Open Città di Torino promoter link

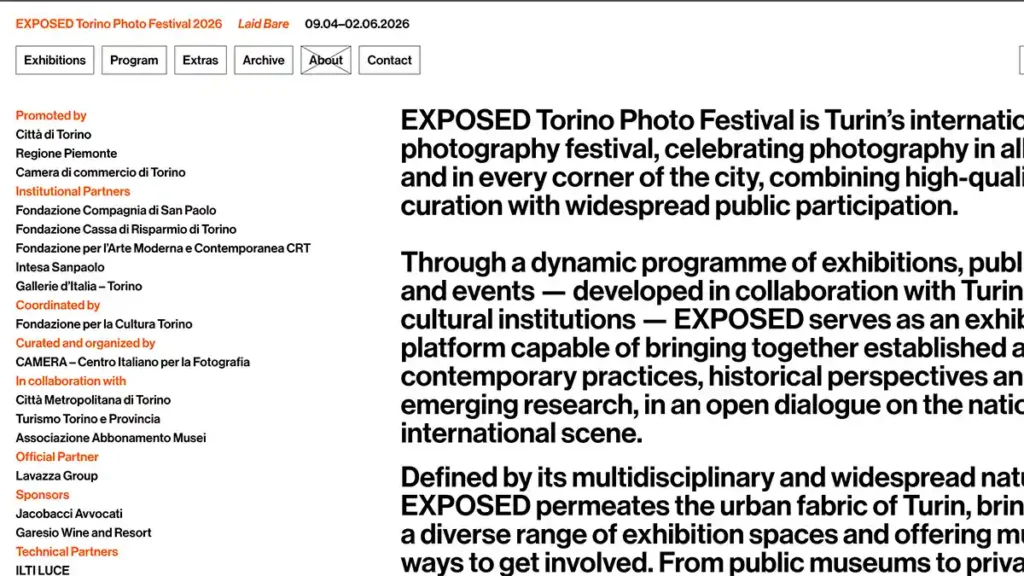[x=54, y=135]
